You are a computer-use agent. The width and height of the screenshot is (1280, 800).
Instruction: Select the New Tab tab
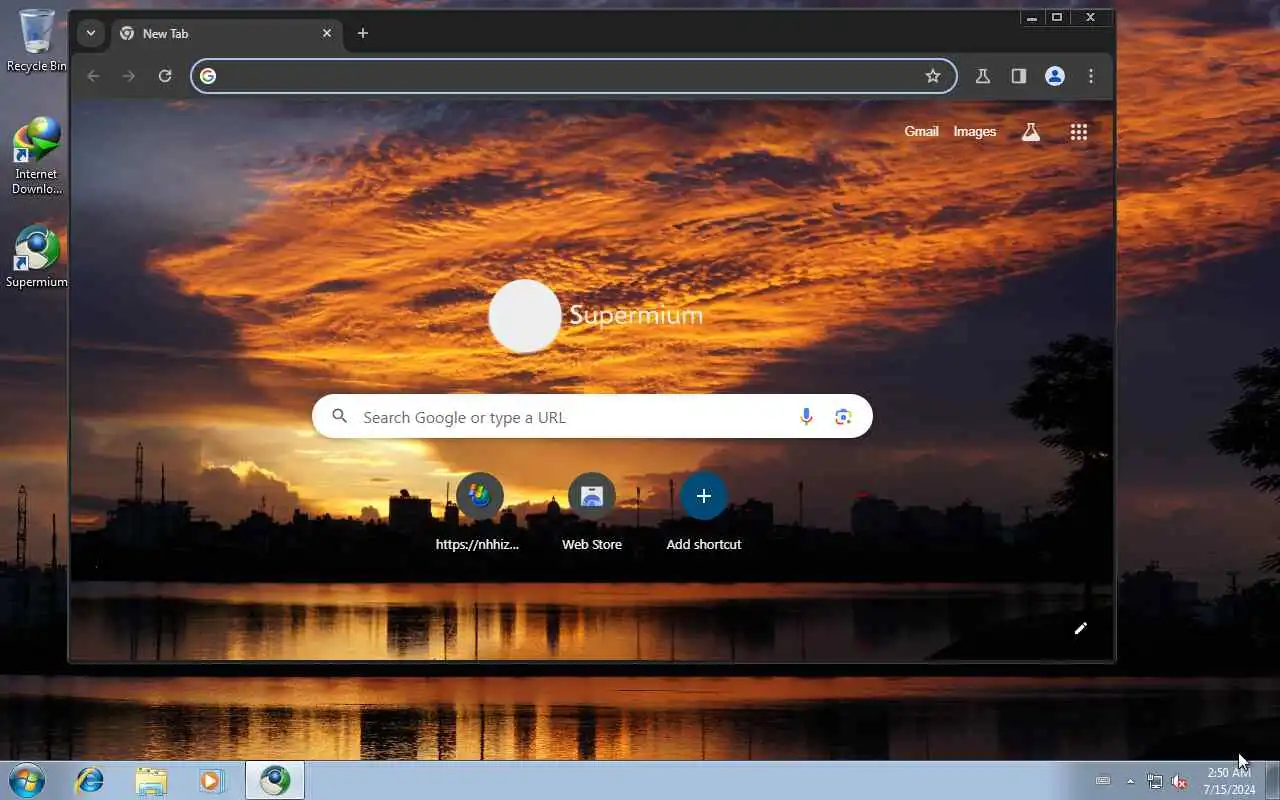226,33
